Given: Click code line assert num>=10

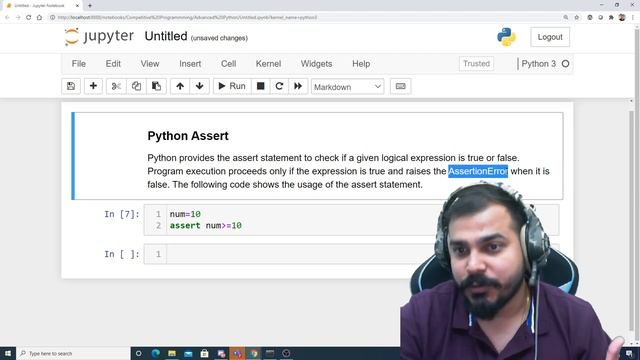Looking at the screenshot, I should pos(206,226).
